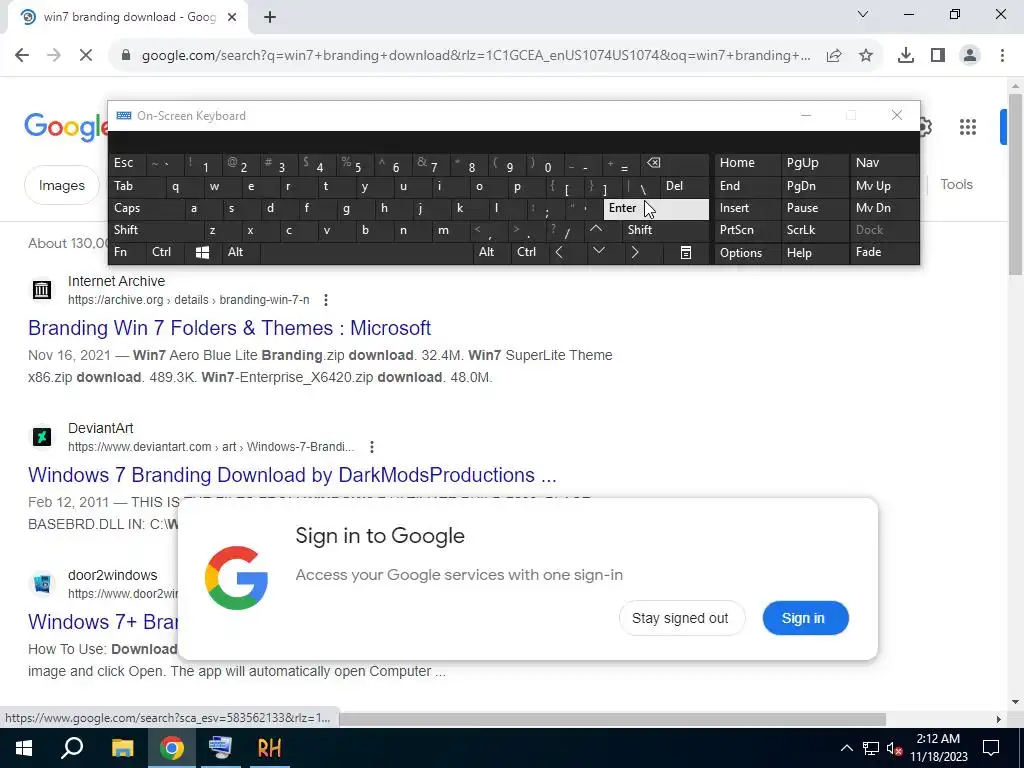Click Backspace key on On-Screen Keyboard
Screen dimensions: 1024x768
676,163
